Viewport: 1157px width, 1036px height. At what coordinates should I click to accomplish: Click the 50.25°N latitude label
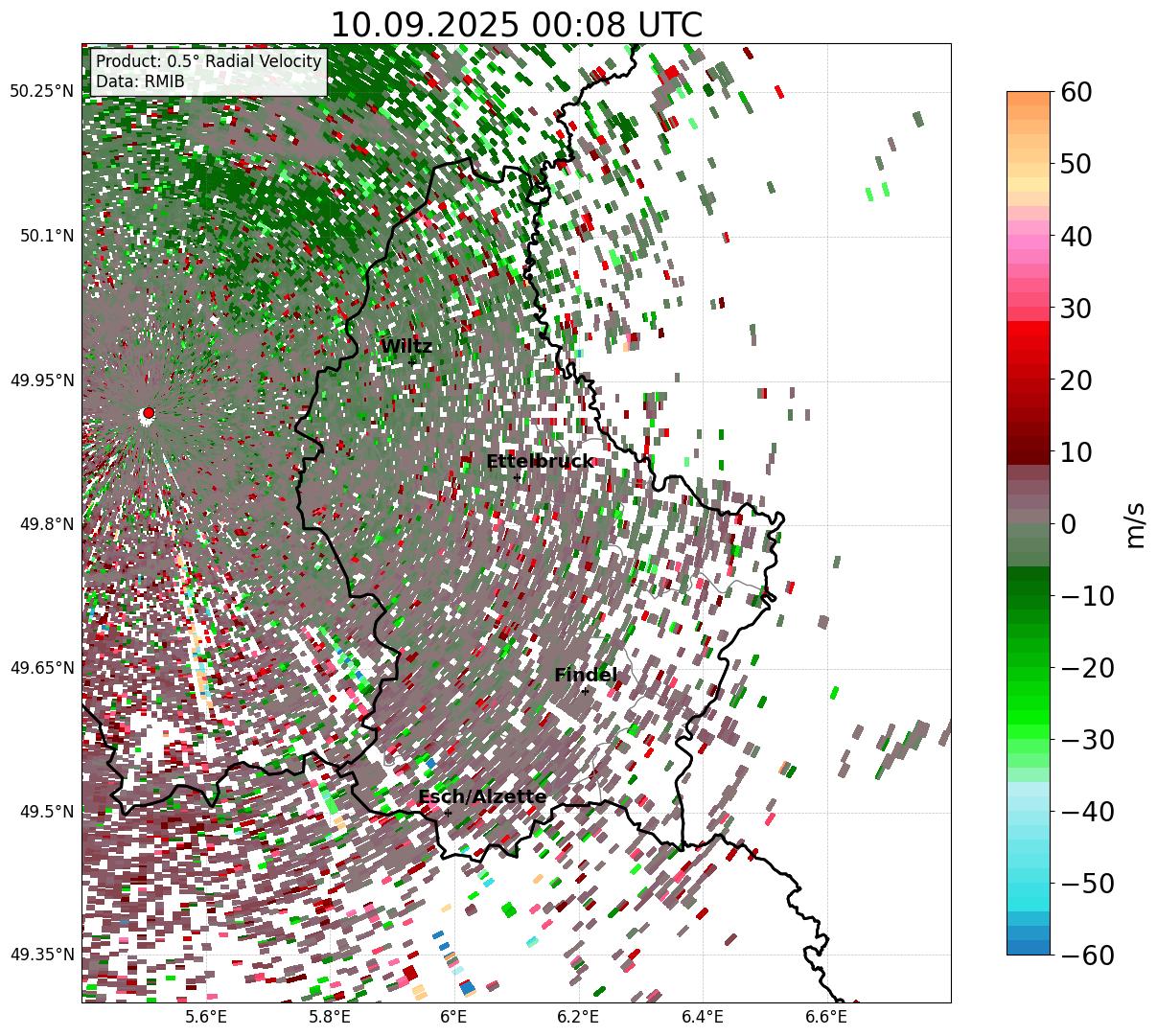click(x=41, y=92)
